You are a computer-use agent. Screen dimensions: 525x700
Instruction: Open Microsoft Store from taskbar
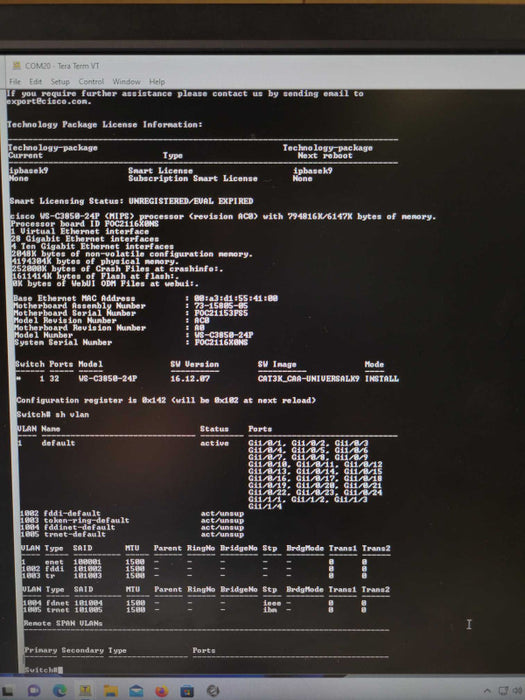click(x=187, y=691)
